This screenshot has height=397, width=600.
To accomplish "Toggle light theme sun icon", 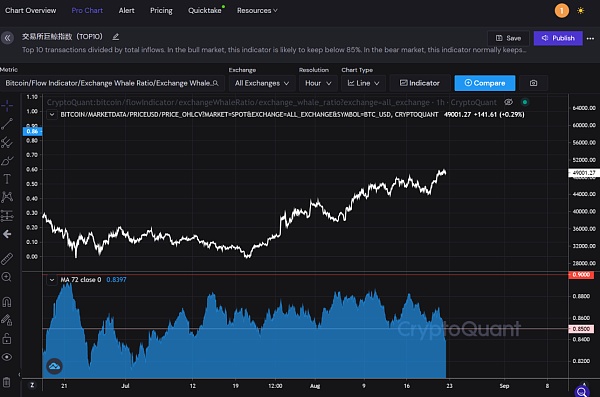I will click(580, 11).
